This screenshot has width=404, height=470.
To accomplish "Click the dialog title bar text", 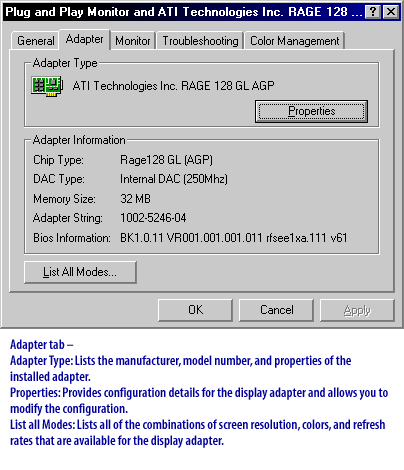I will [x=184, y=12].
